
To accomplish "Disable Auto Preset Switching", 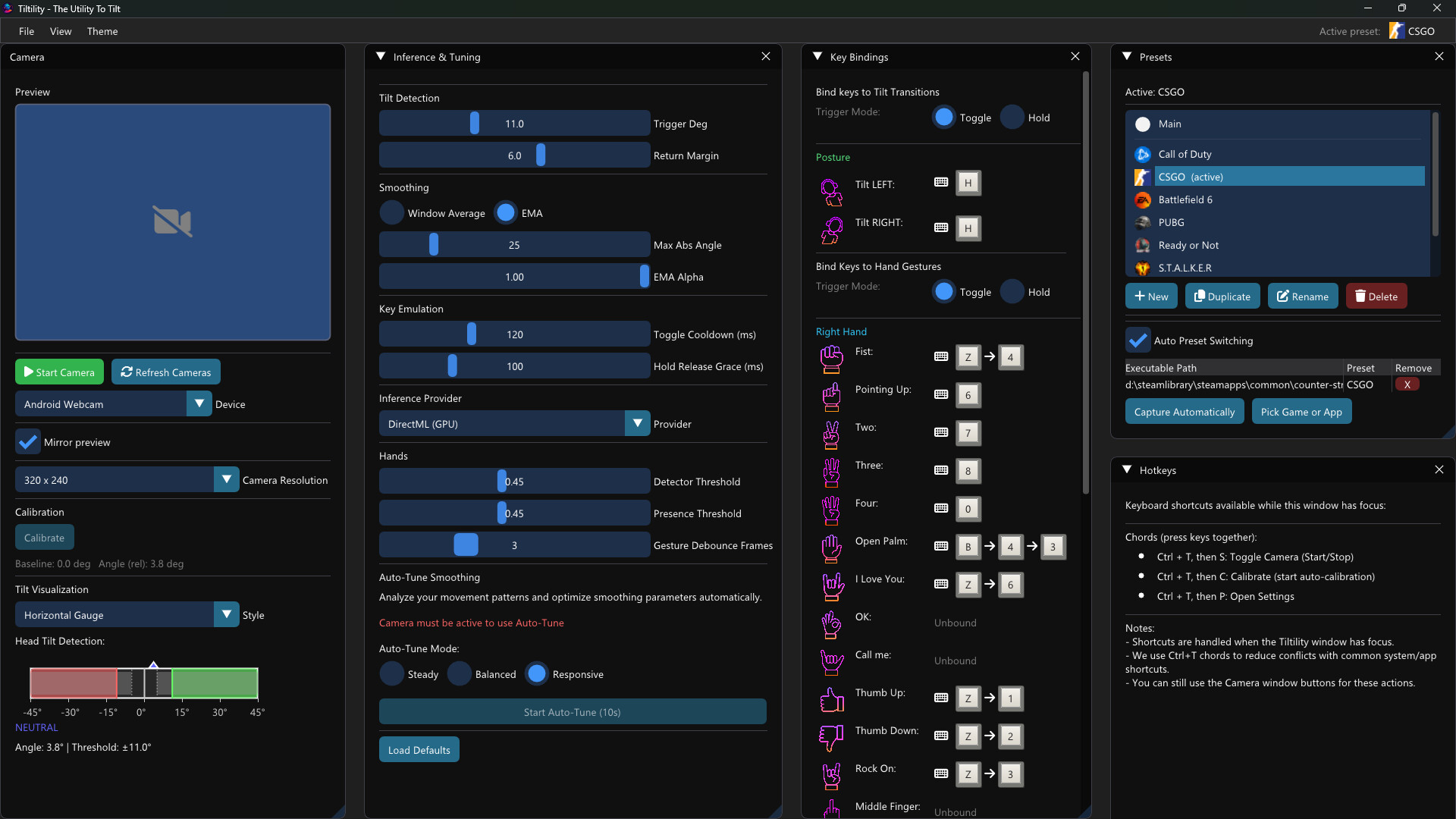I will 1137,340.
